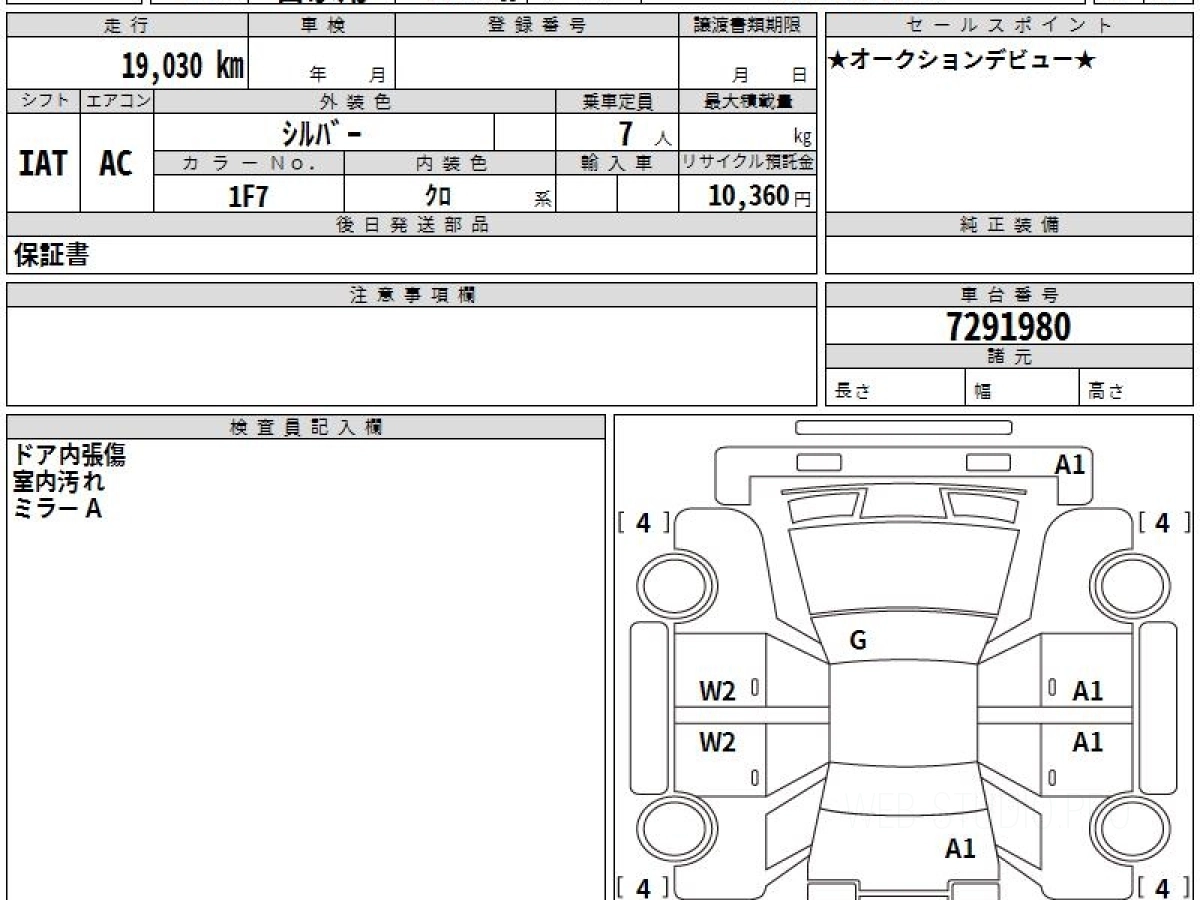This screenshot has width=1200, height=900.
Task: Click the lower W2 mark on left doors
Action: (x=717, y=742)
